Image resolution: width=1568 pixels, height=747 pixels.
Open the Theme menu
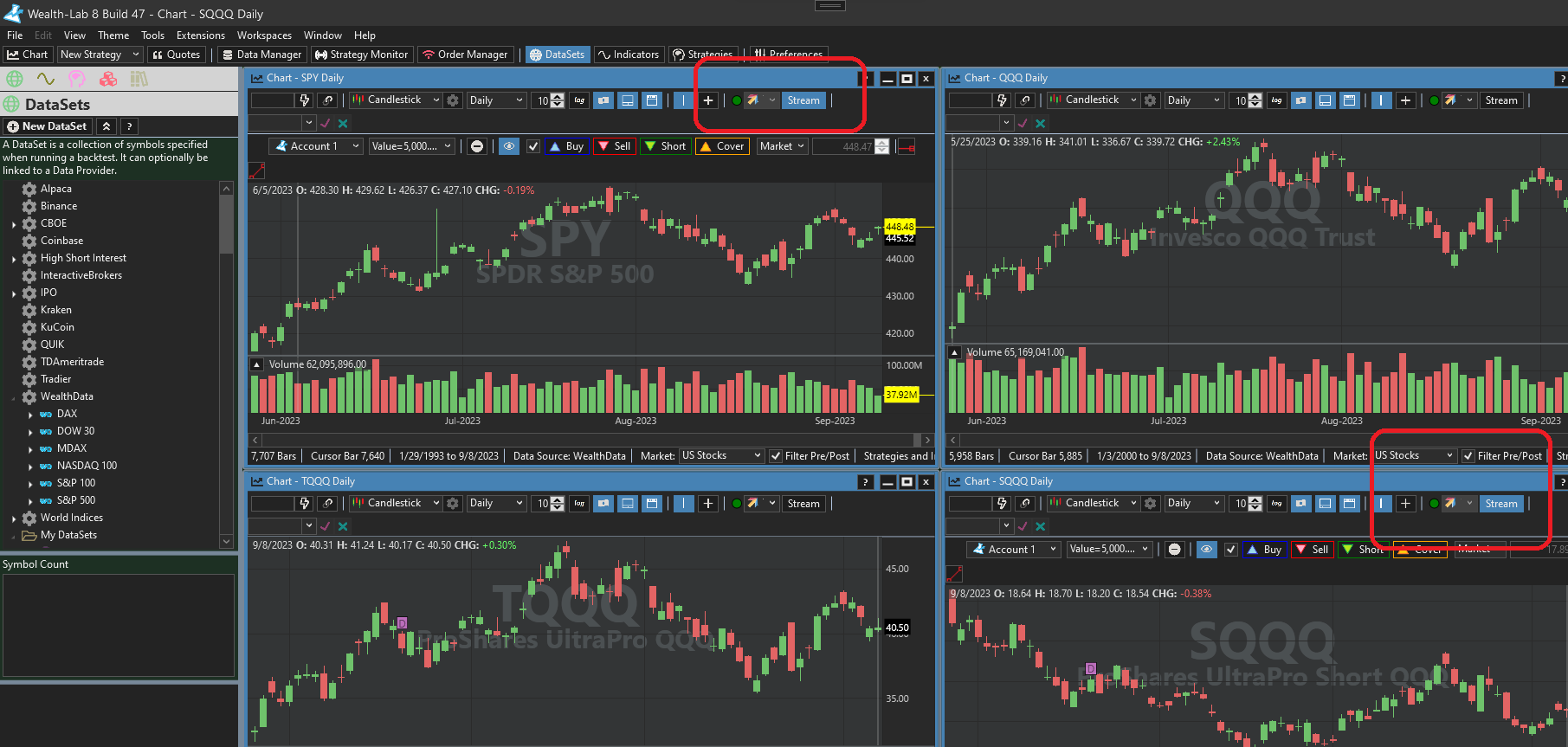(x=113, y=35)
